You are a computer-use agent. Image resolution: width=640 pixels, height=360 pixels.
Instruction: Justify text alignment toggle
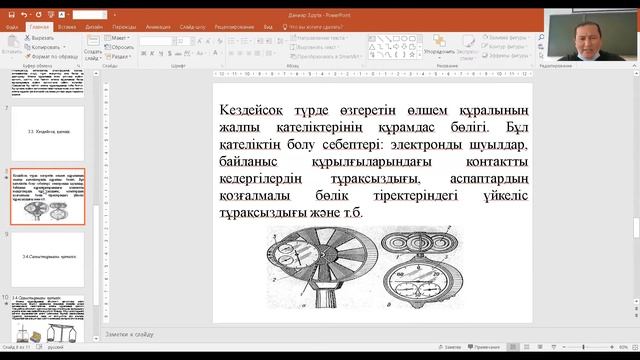point(258,53)
